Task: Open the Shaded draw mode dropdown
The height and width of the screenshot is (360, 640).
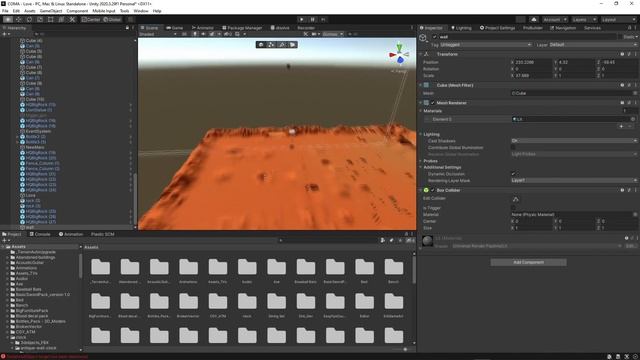Action: point(158,34)
